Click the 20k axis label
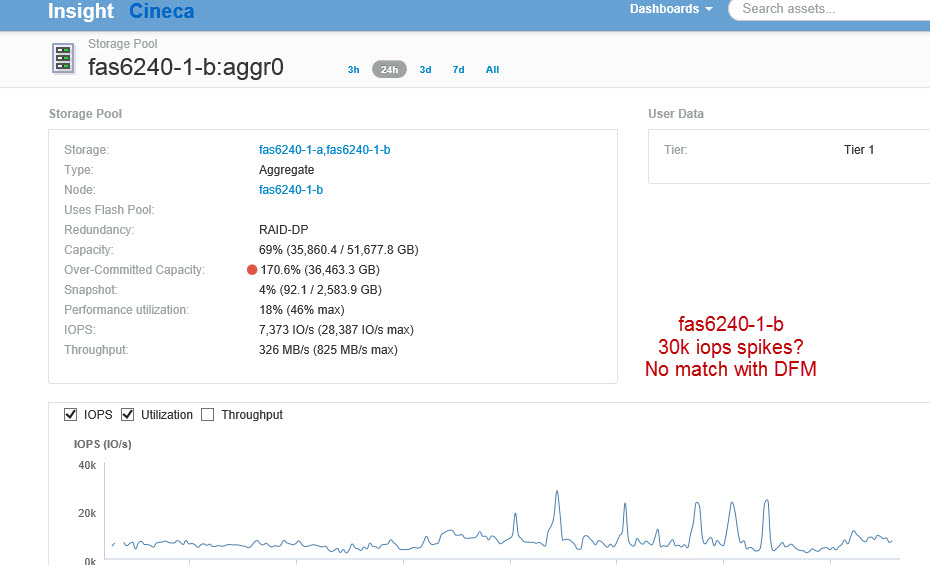Image resolution: width=930 pixels, height=565 pixels. point(87,513)
